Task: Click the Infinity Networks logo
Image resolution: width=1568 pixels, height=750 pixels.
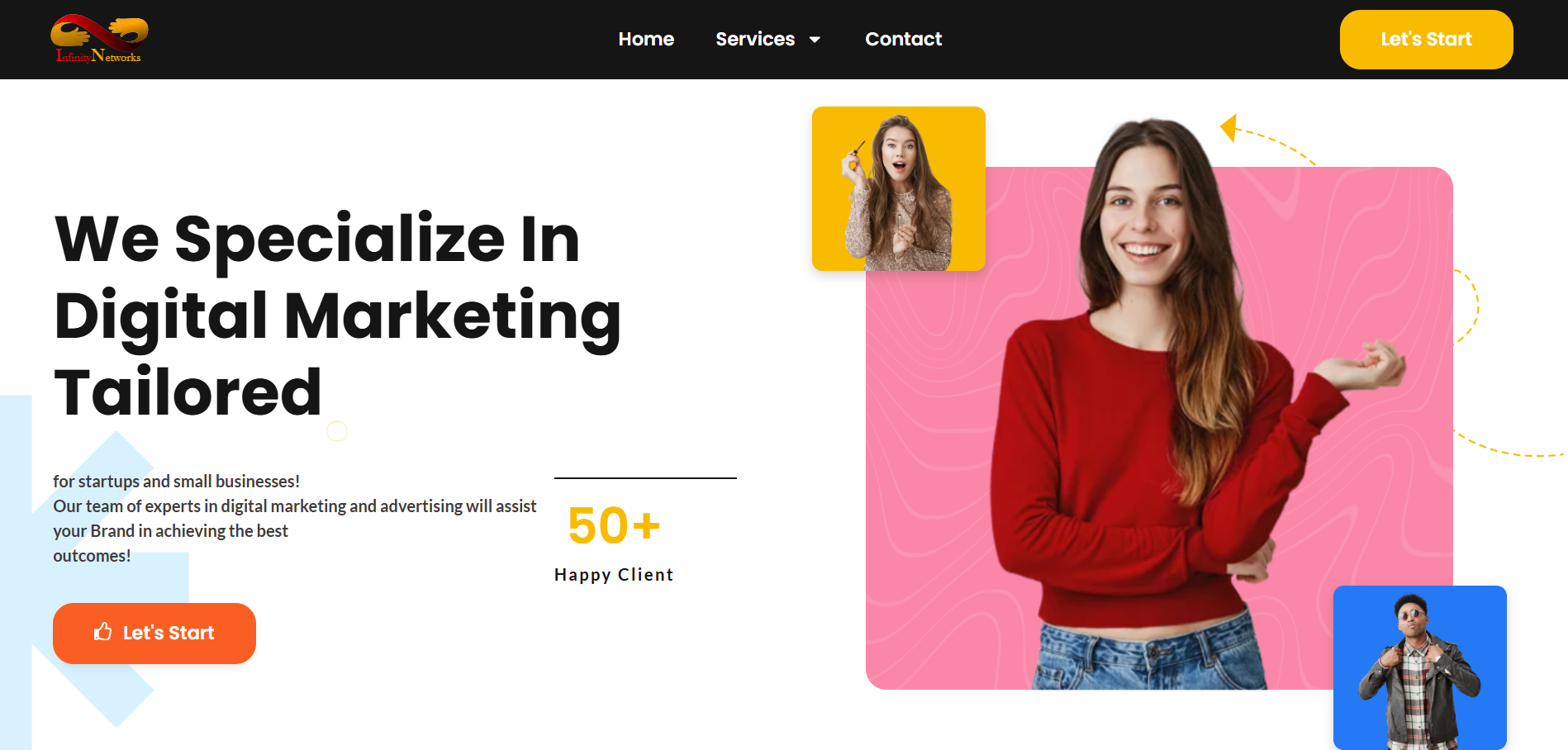Action: pos(99,39)
